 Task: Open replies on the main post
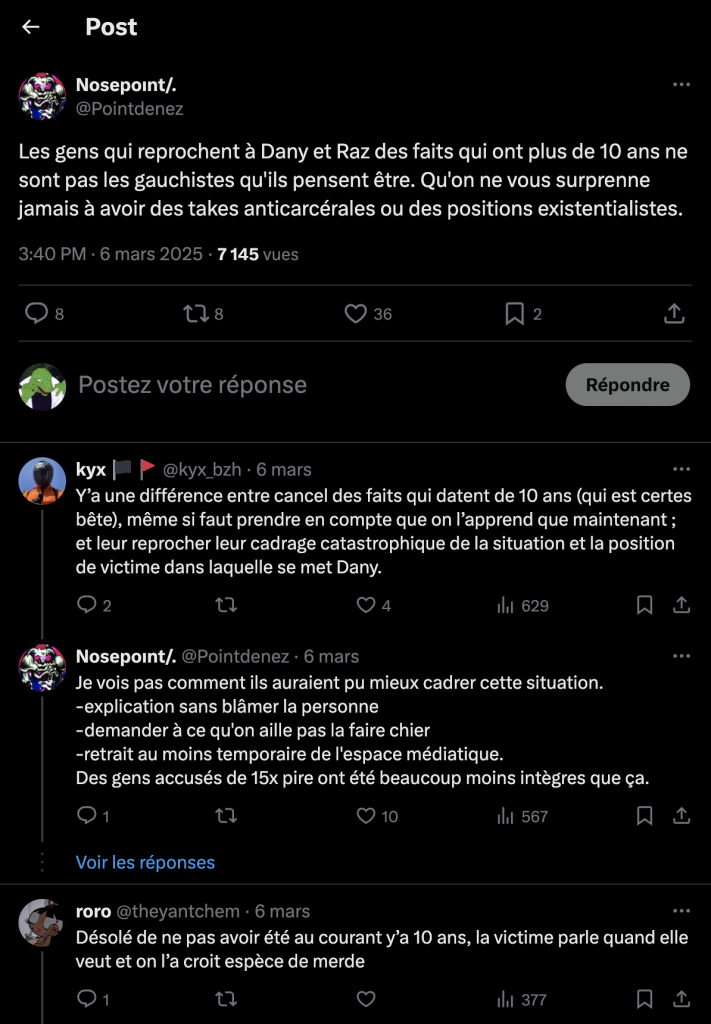(37, 314)
